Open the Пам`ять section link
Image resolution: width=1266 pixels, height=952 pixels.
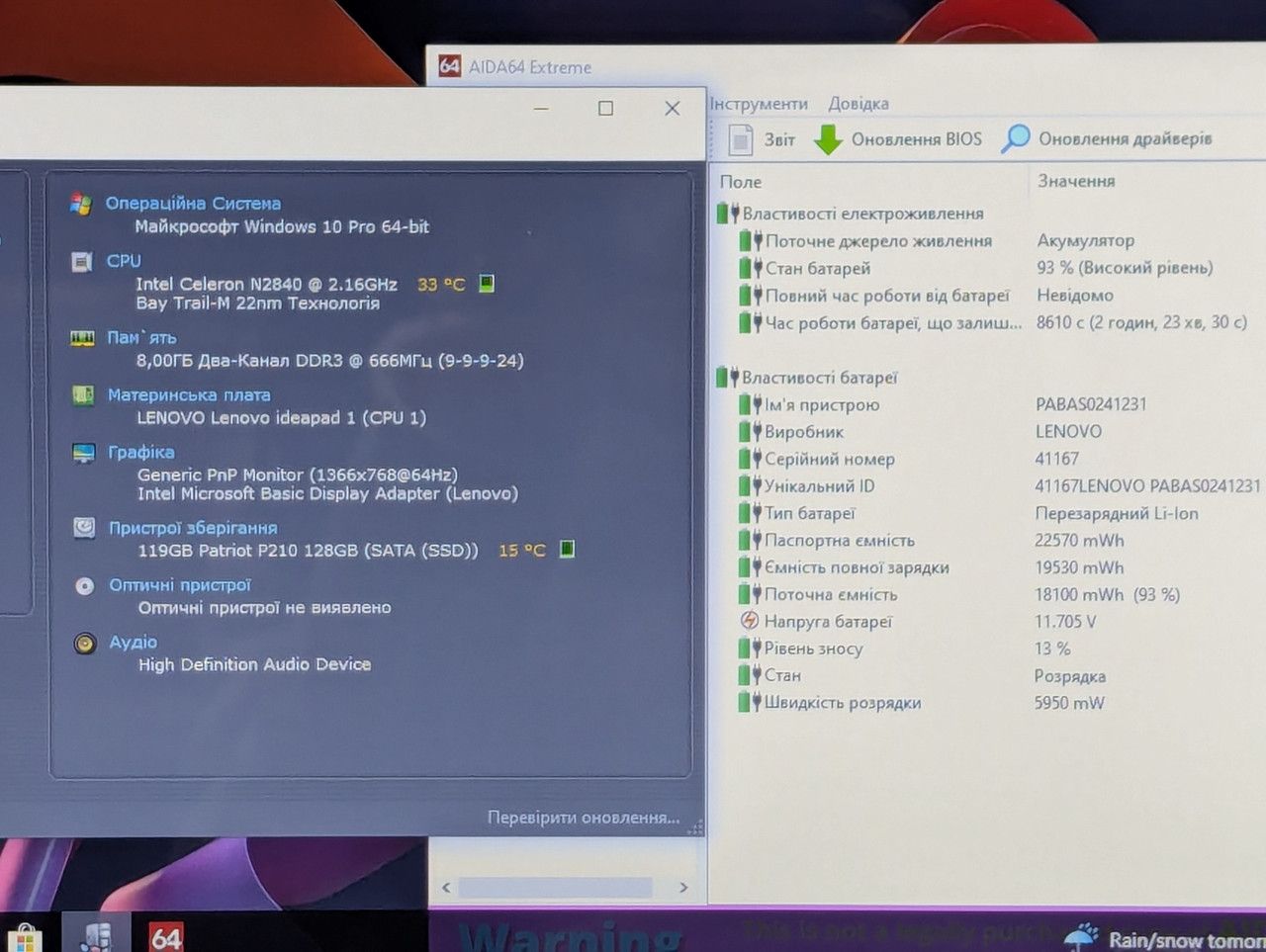pos(141,338)
